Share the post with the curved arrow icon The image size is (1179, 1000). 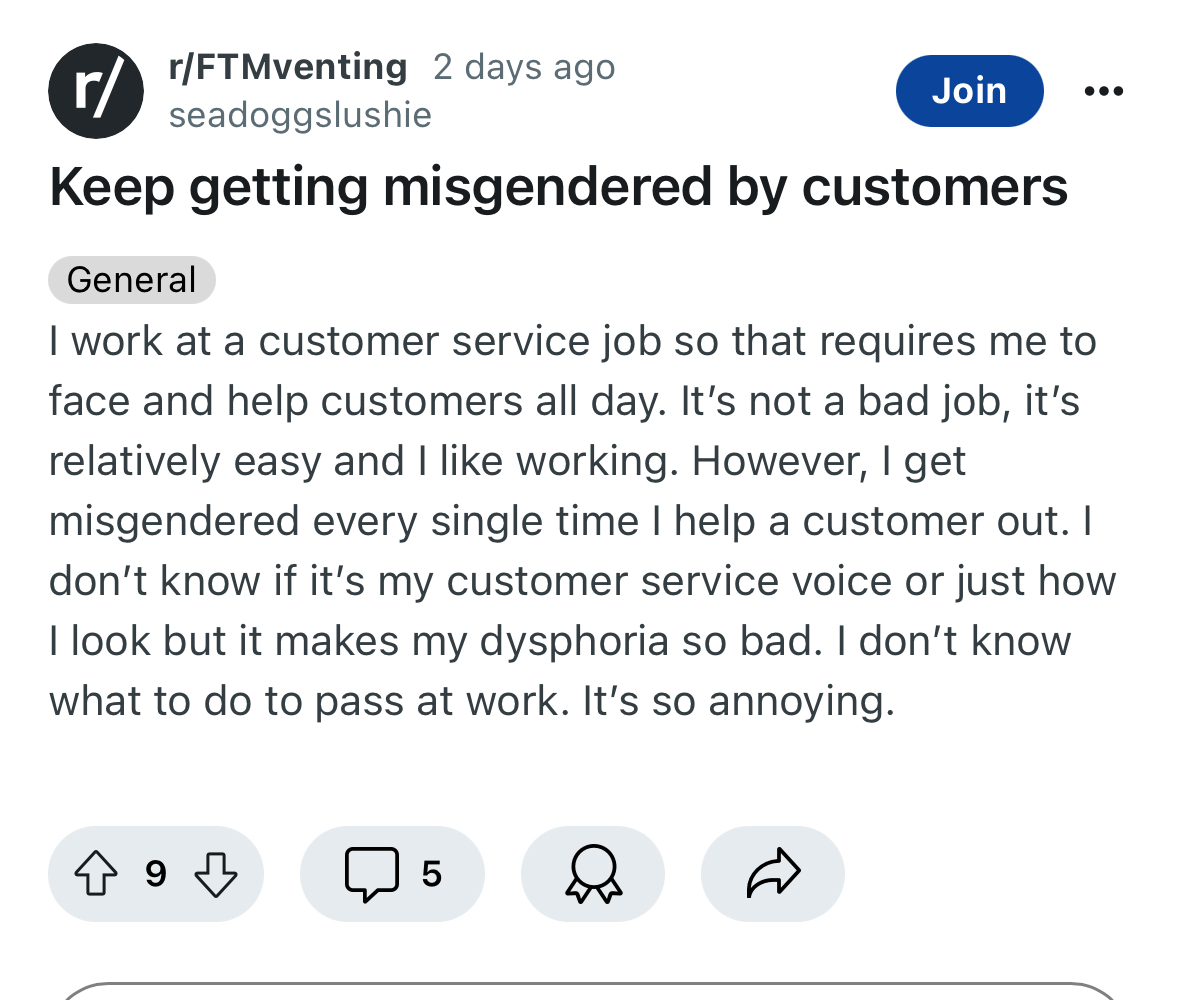tap(773, 874)
